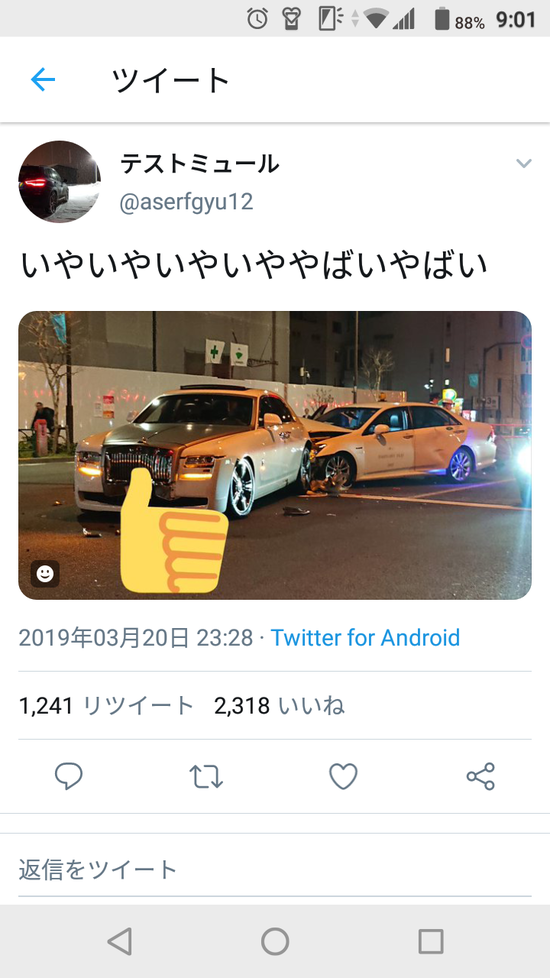Tap the 返信をツイート reply field
Viewport: 550px width, 978px height.
pyautogui.click(x=275, y=869)
